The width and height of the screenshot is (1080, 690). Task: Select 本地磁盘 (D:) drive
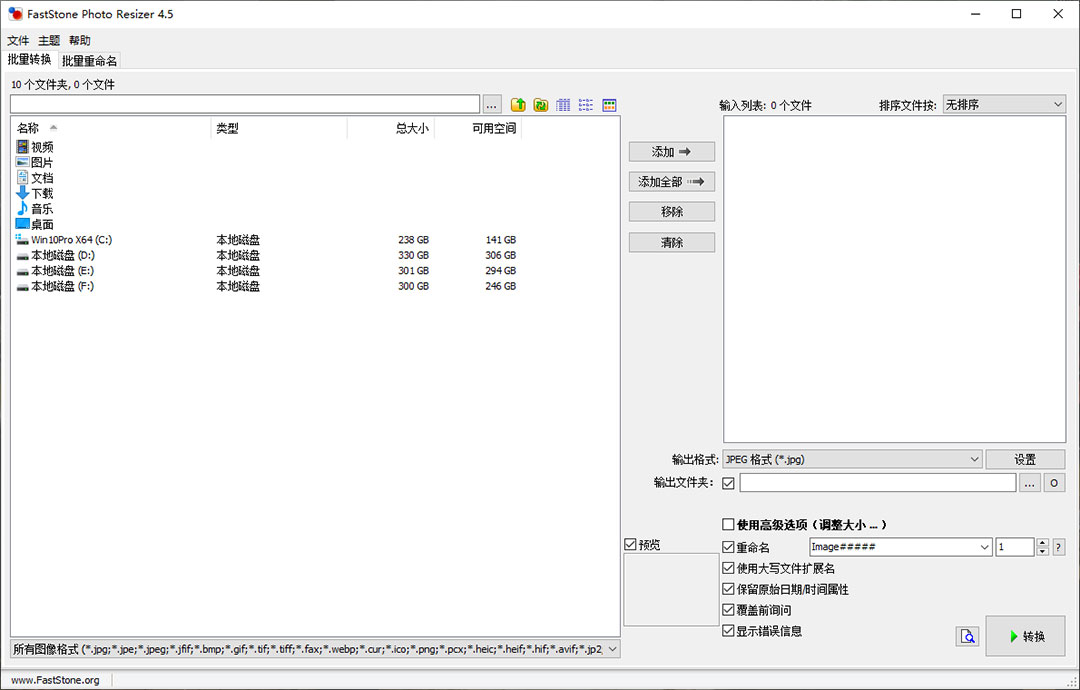pyautogui.click(x=55, y=255)
